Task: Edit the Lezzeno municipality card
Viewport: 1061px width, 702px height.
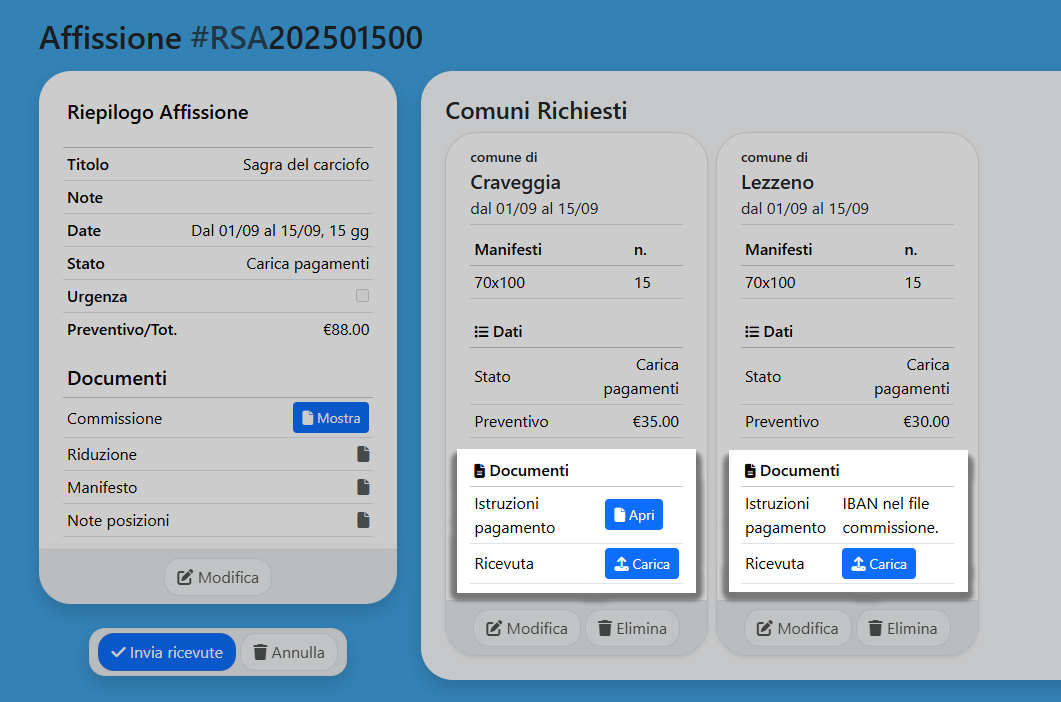Action: pyautogui.click(x=797, y=628)
